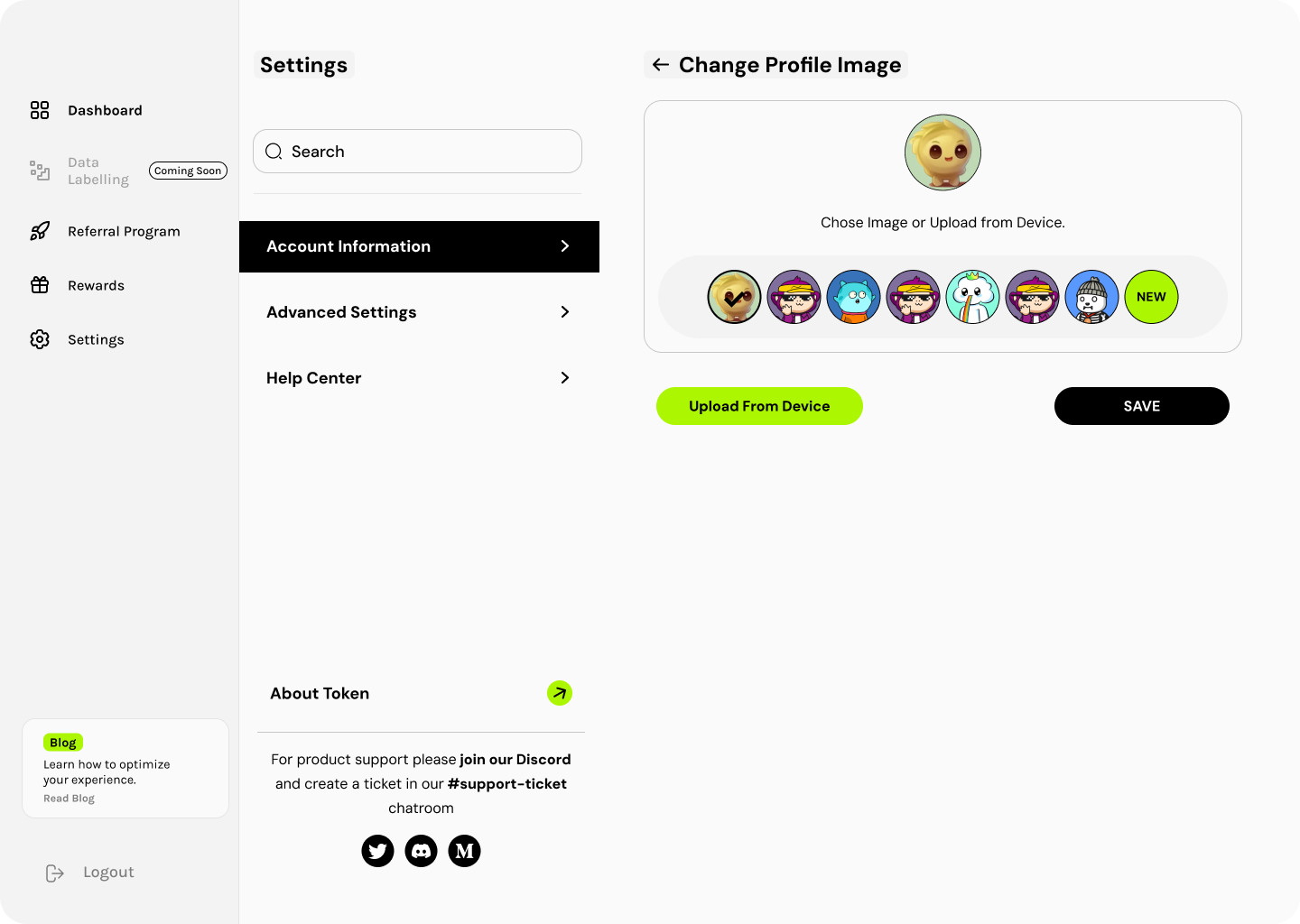Open Rewards using the gift icon
The width and height of the screenshot is (1300, 924).
[40, 285]
